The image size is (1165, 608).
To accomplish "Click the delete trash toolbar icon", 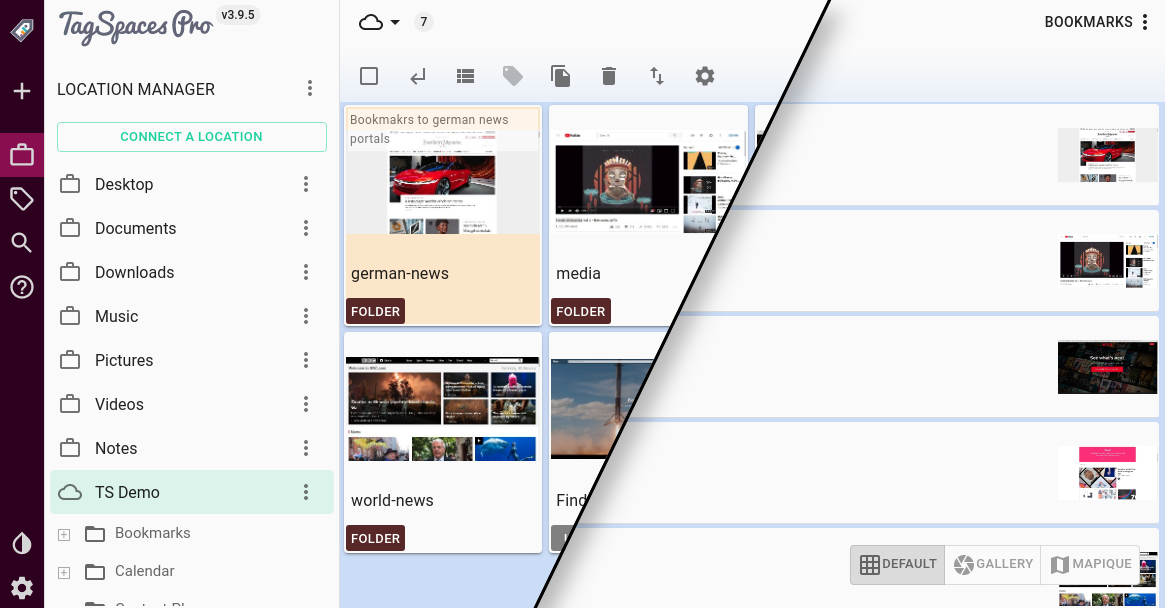I will tap(609, 76).
